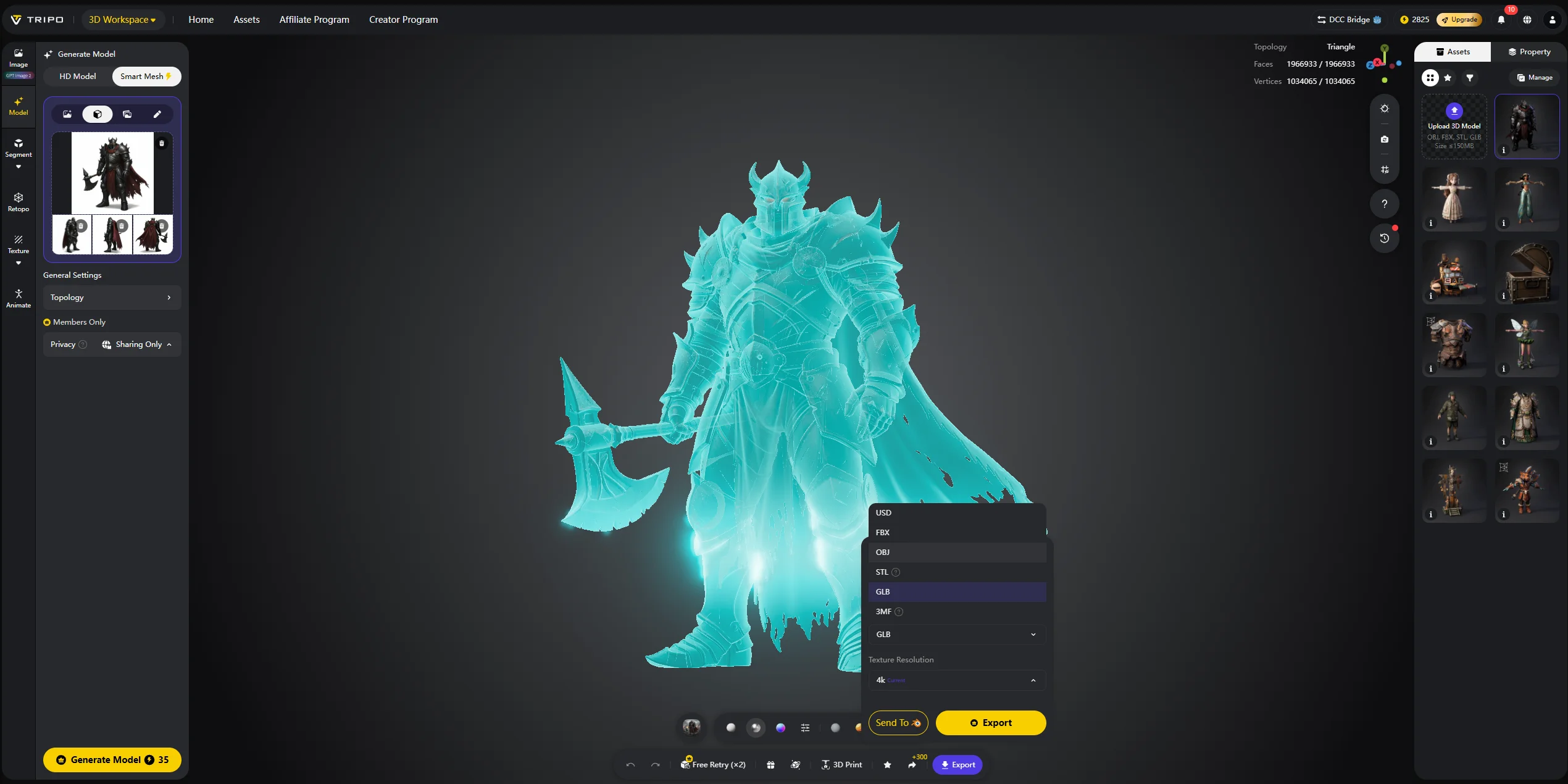Expand the Segment submenu arrow
This screenshot has width=1568, height=784.
[19, 167]
